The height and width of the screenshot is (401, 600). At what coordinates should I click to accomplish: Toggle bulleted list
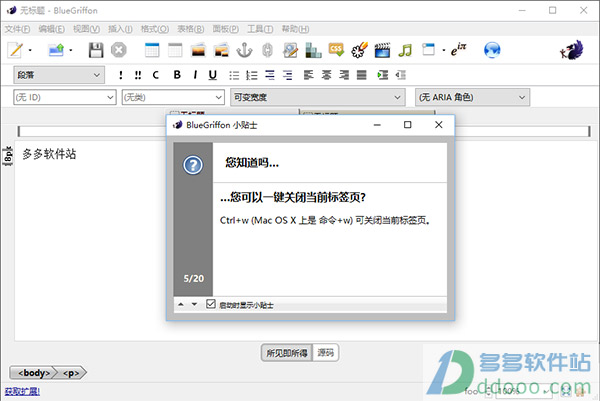tap(234, 75)
